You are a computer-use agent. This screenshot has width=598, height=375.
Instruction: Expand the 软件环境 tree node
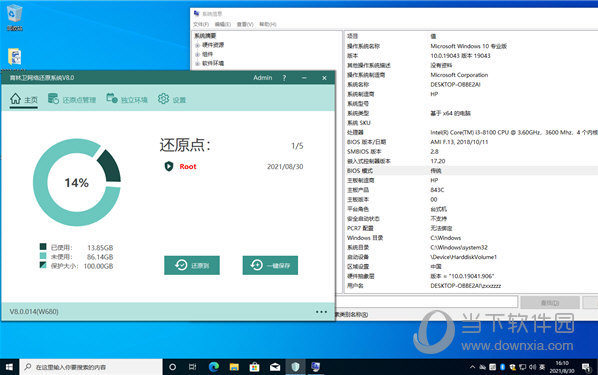coord(197,63)
